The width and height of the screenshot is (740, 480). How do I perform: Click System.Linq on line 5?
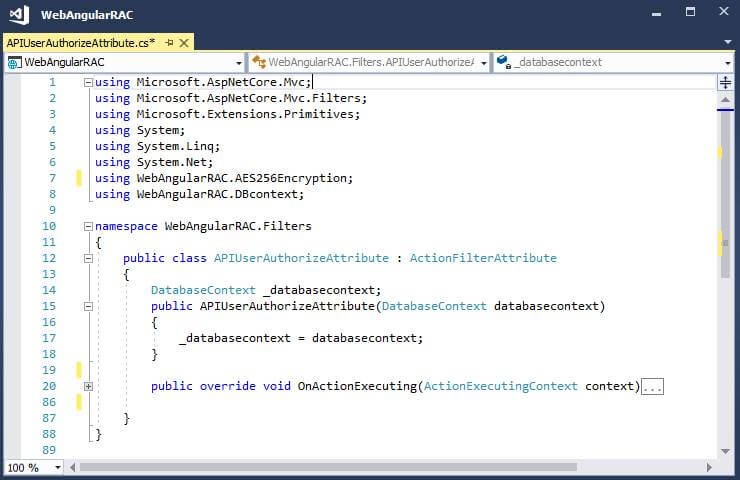pos(175,146)
